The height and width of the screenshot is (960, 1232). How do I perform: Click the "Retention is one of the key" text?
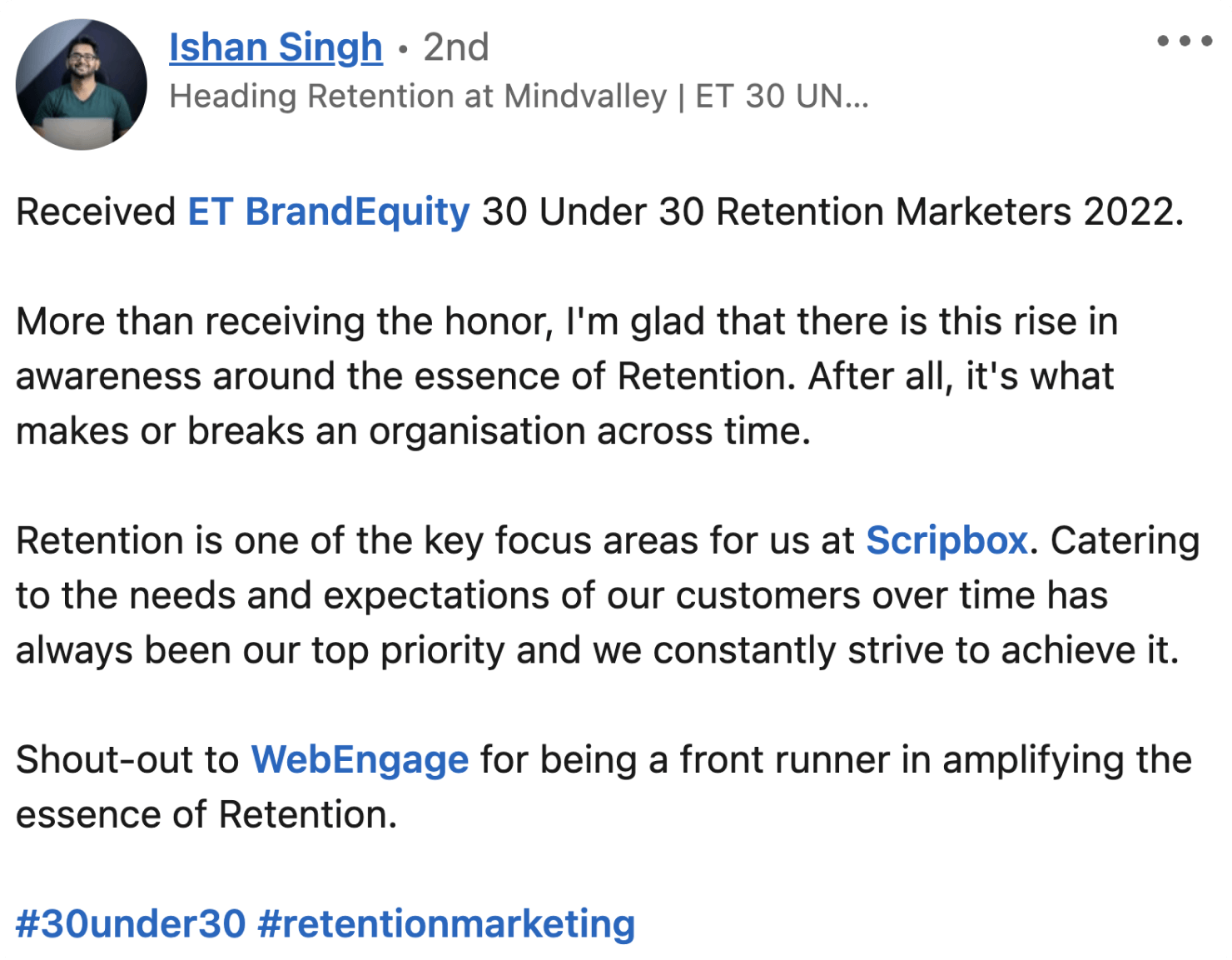coord(435,540)
